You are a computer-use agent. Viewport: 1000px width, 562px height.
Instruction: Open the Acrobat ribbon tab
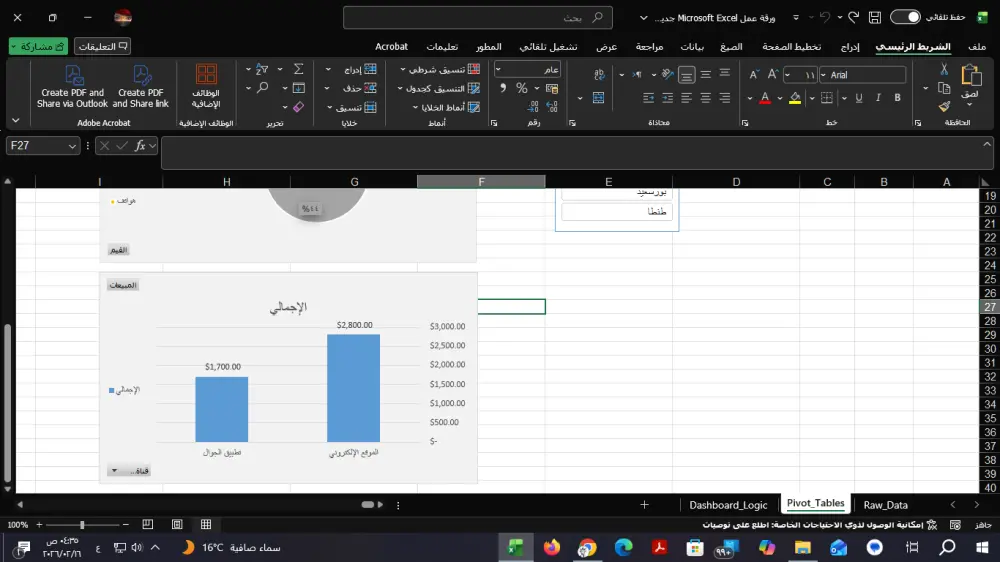click(391, 47)
